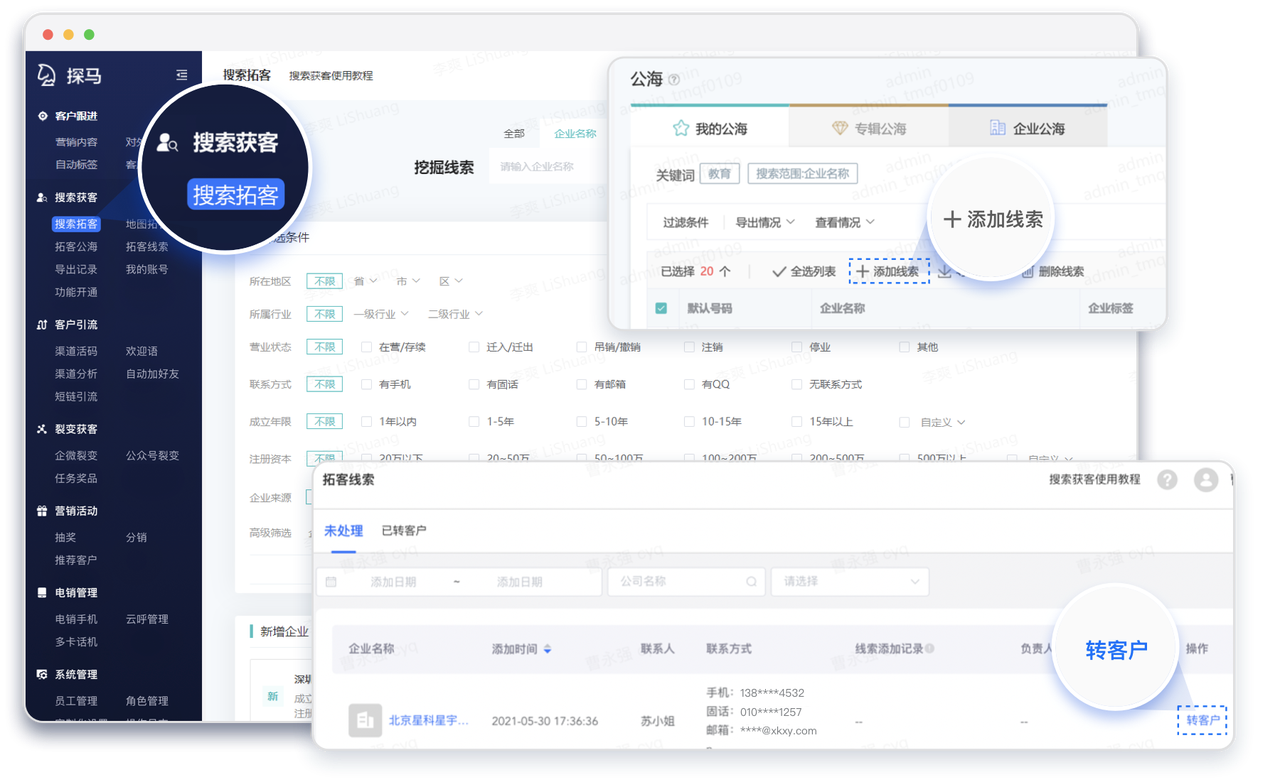Click the search icon in the 公司名称 field
This screenshot has height=782, width=1280.
[x=751, y=582]
